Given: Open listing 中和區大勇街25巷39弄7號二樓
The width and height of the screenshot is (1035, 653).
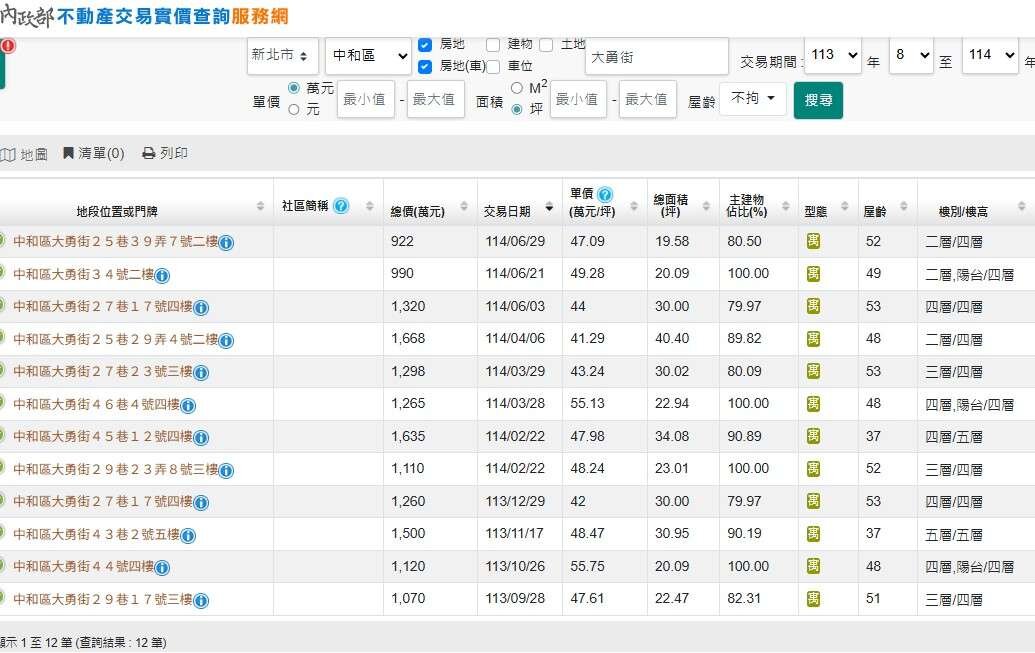Looking at the screenshot, I should tap(115, 242).
